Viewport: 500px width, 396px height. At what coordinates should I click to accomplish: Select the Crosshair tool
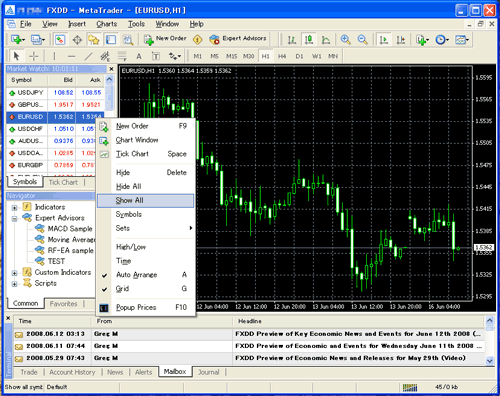coord(34,56)
